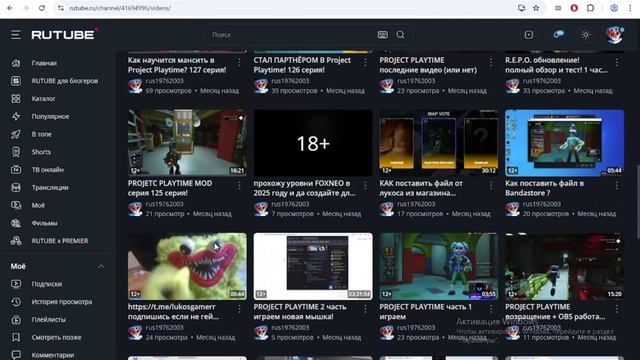Click the upload video icon in header

[x=529, y=35]
